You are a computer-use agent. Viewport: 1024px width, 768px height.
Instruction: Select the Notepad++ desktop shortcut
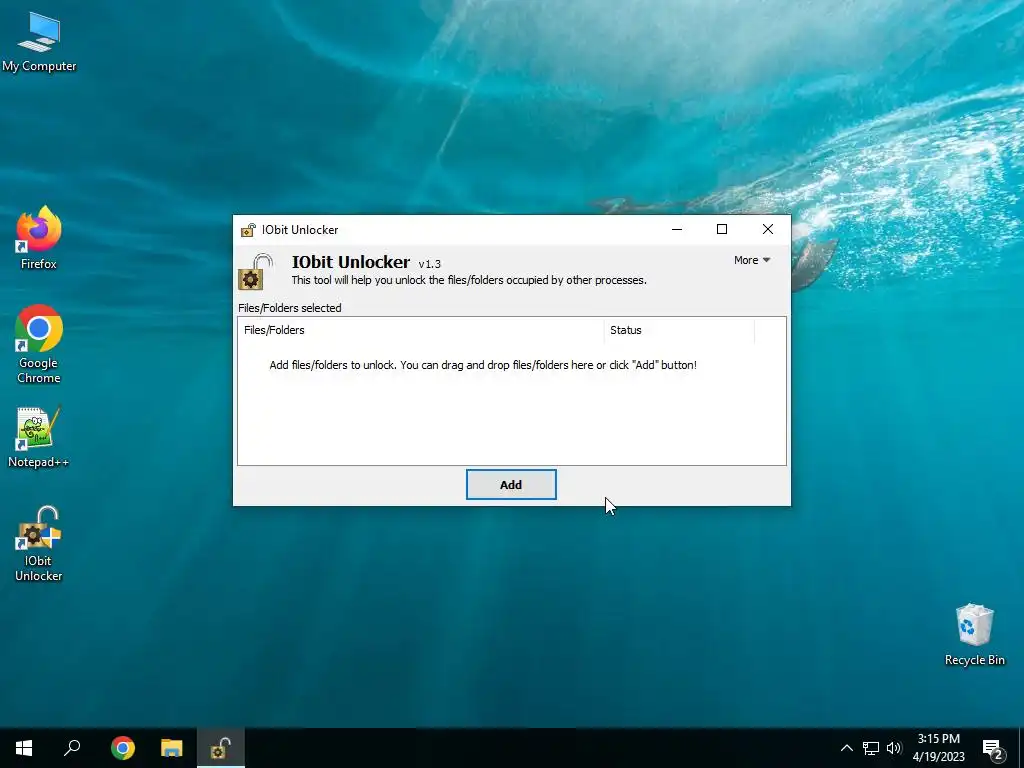(x=39, y=437)
